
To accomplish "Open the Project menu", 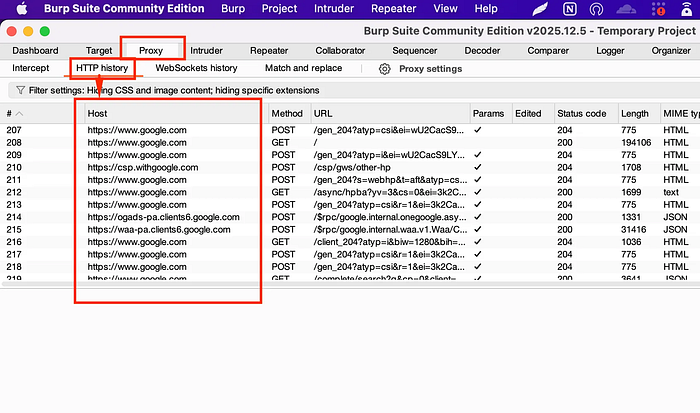I will coord(279,8).
